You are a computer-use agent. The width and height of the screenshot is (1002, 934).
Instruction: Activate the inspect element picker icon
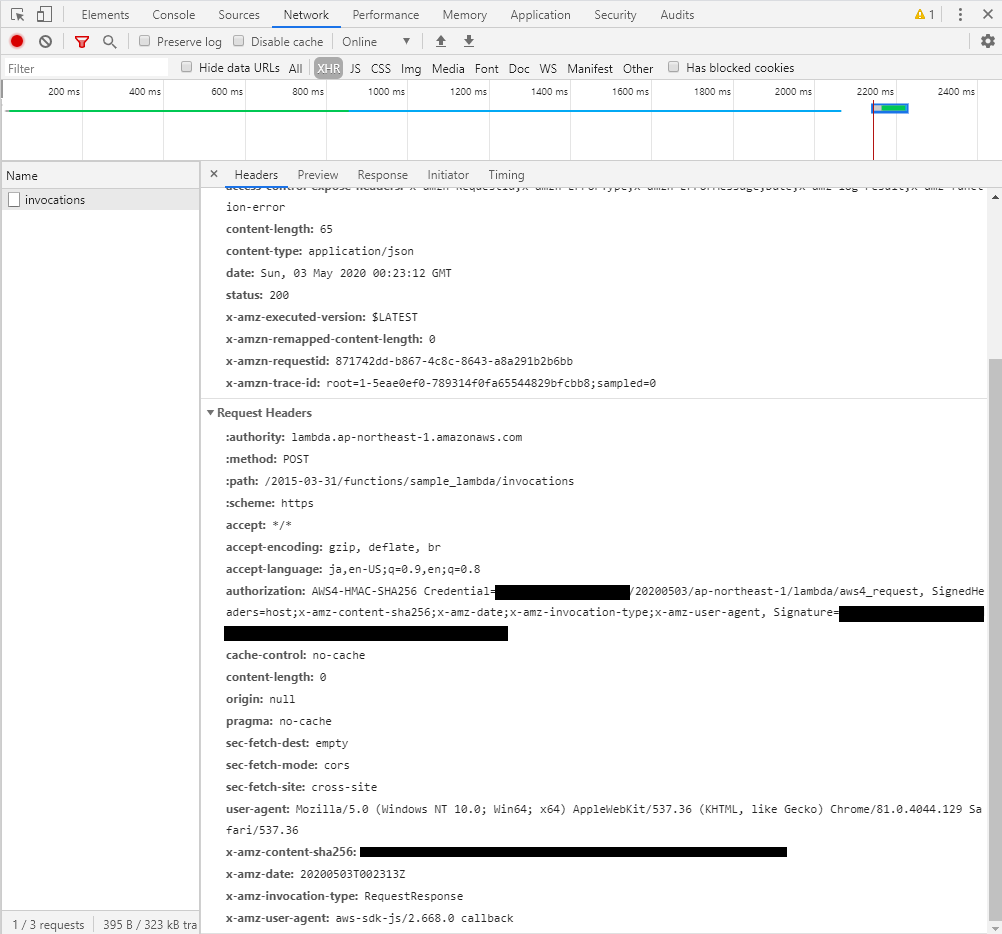[x=17, y=15]
